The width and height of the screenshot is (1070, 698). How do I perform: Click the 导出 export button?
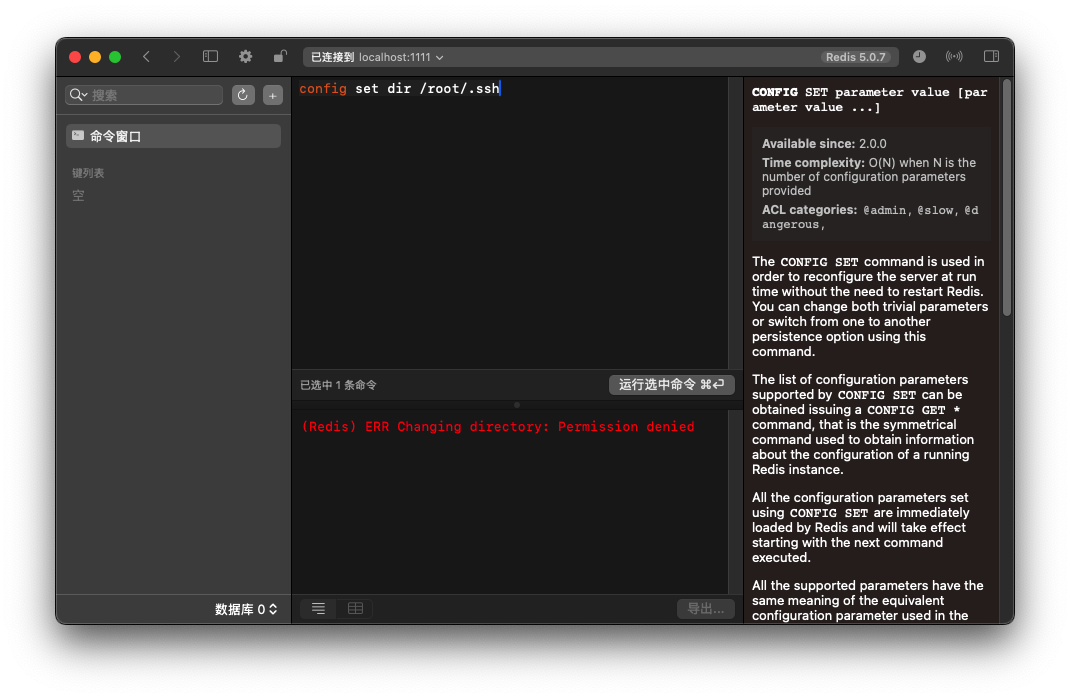(x=705, y=609)
